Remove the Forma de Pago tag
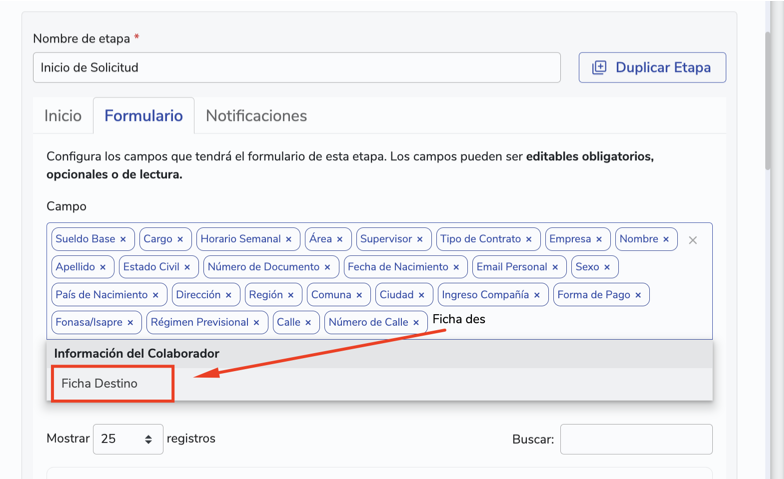Screen dimensions: 784x479 639,295
